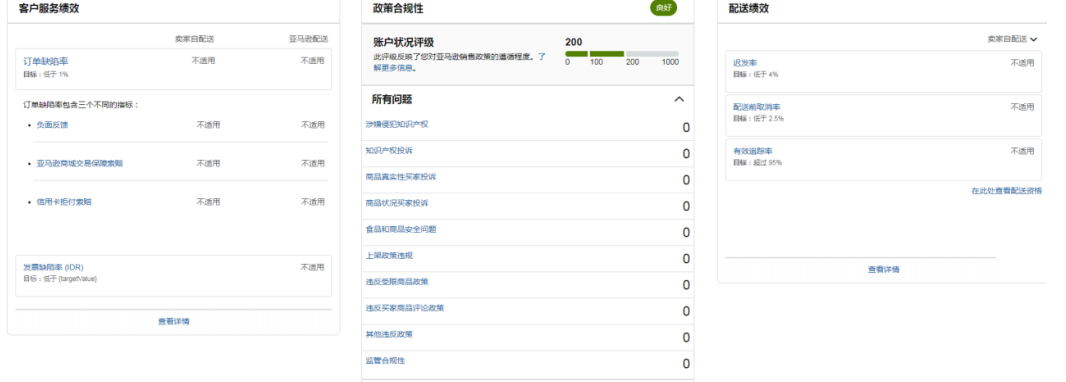Open the 卖家自配送 dropdown in 配送绩效
1066x382 pixels.
(1012, 39)
